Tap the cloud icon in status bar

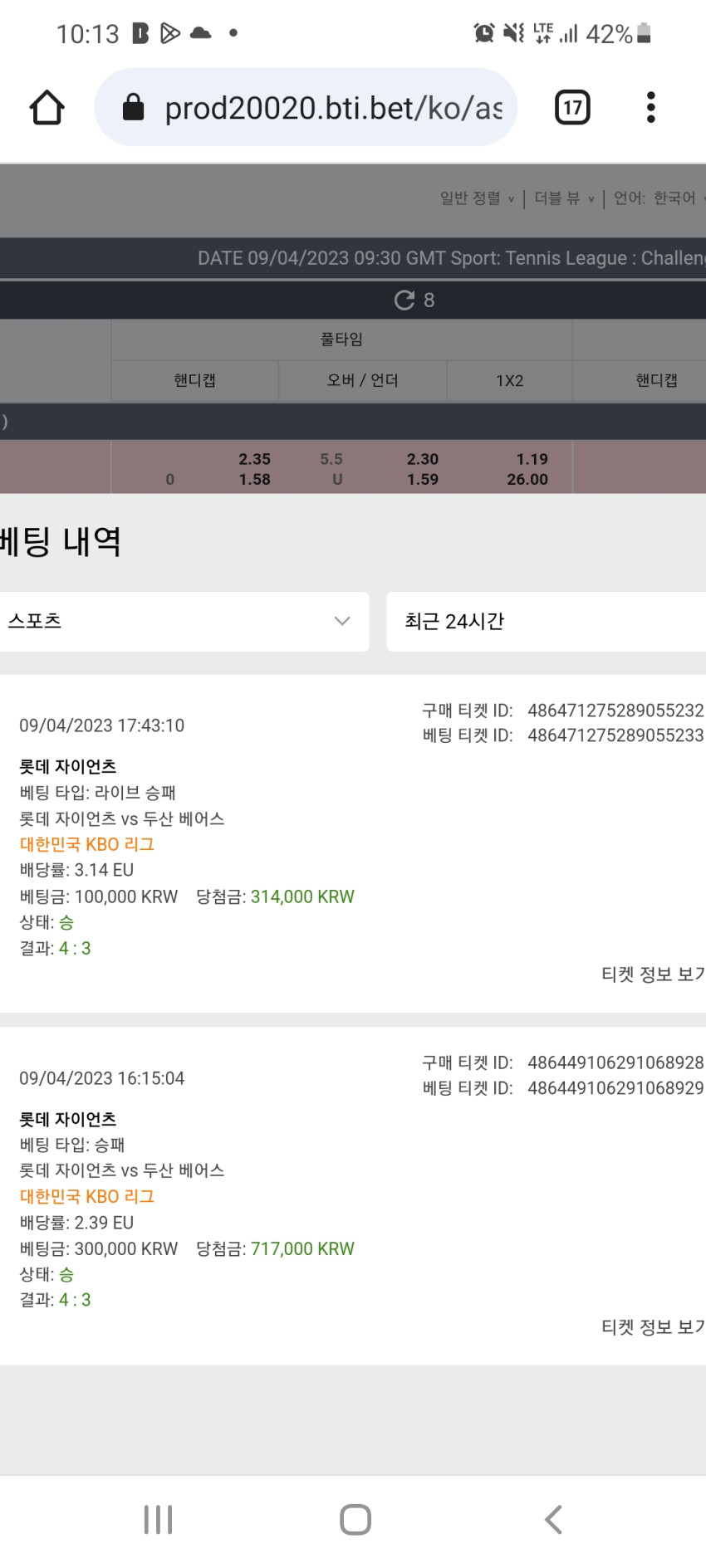click(201, 33)
